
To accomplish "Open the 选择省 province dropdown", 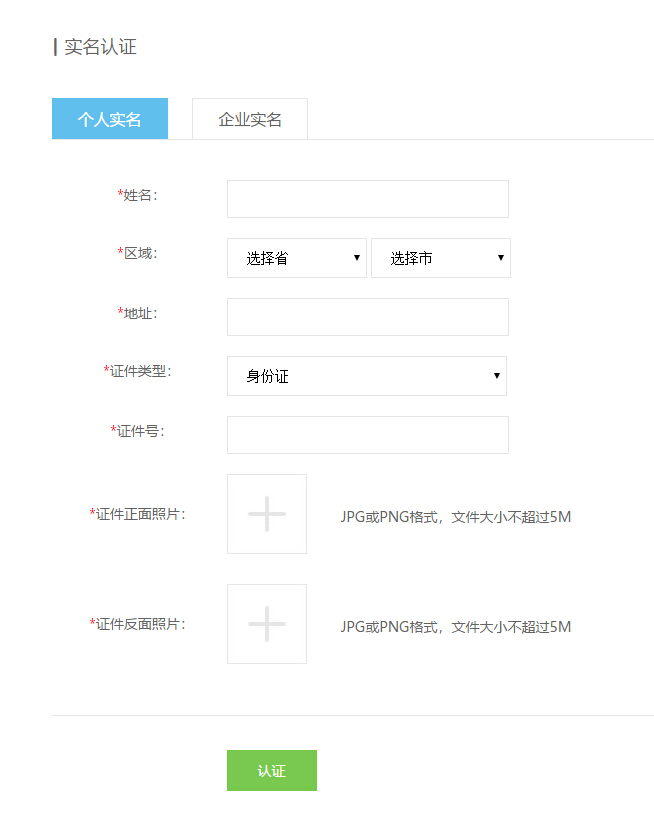I will click(x=297, y=258).
